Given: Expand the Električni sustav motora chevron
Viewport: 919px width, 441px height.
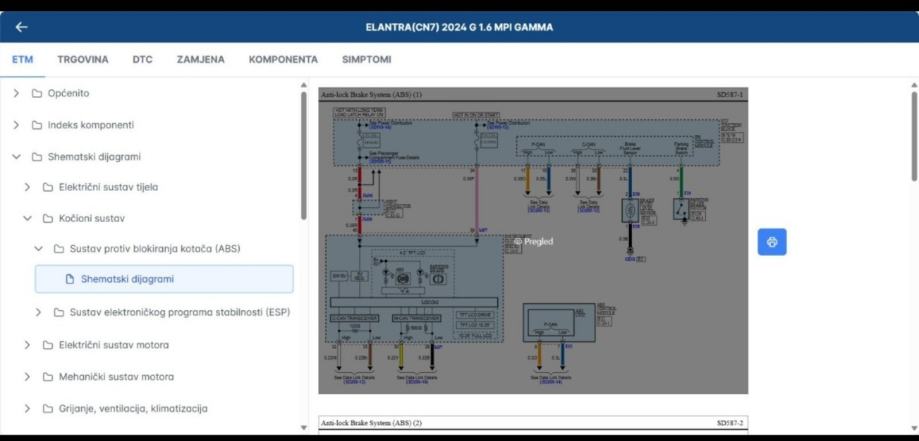Looking at the screenshot, I should pos(27,345).
